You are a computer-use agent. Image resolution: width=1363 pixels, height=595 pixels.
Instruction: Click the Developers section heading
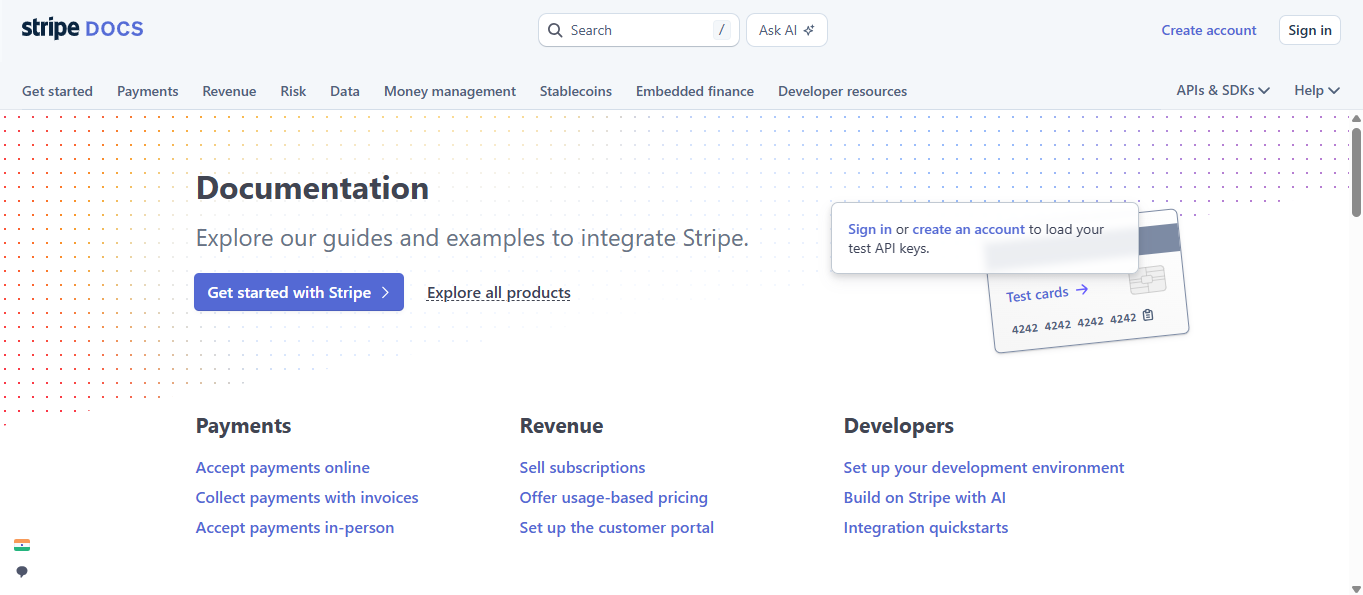pos(899,426)
